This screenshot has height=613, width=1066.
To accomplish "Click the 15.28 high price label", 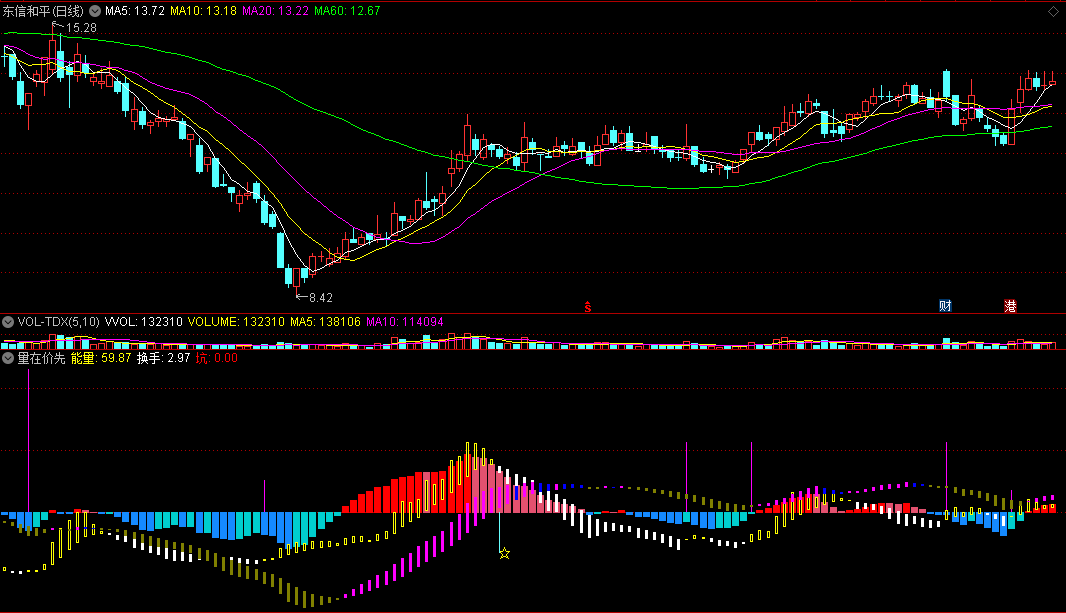I will (x=81, y=28).
